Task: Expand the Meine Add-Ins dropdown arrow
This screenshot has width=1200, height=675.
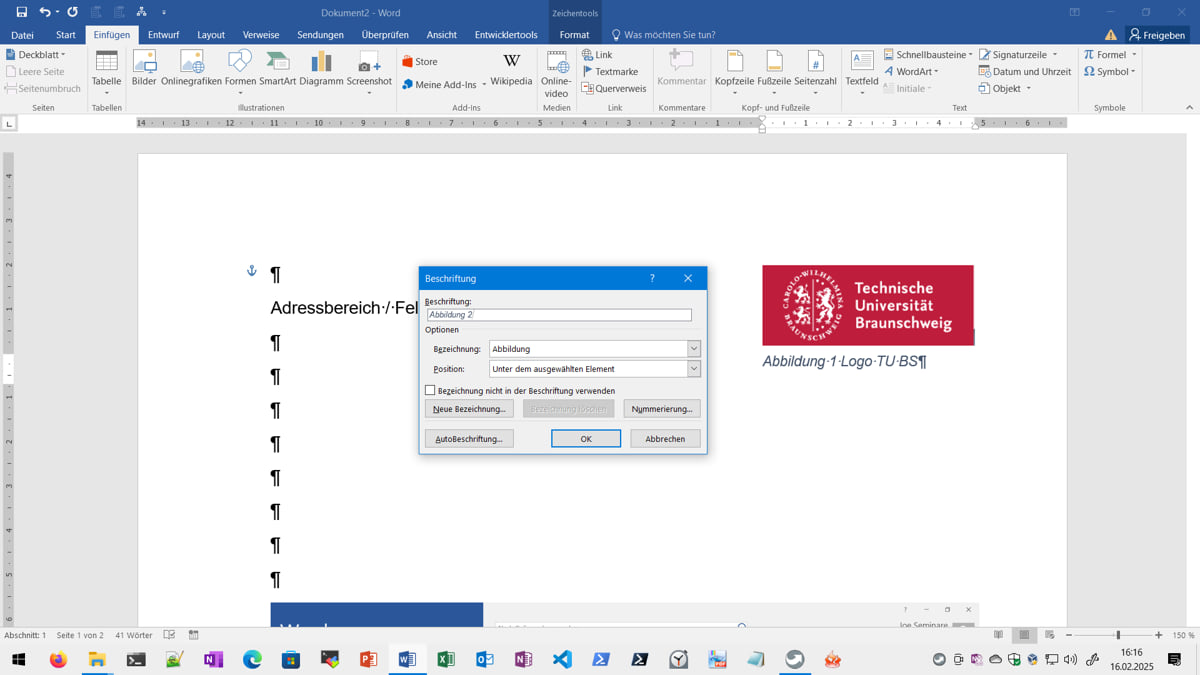Action: click(484, 85)
